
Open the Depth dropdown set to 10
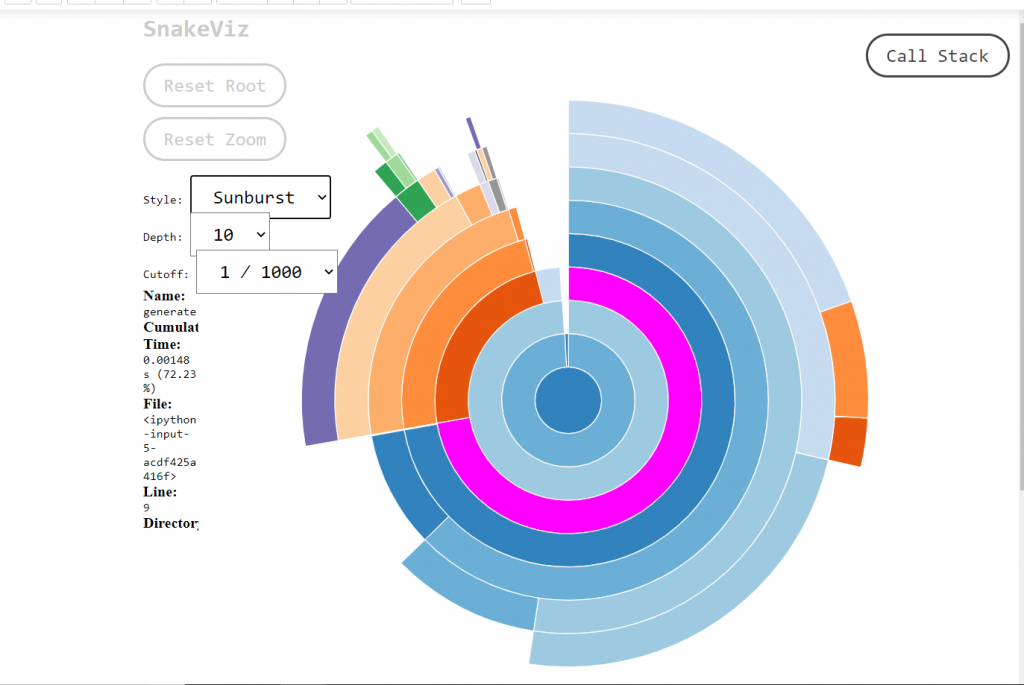pos(229,233)
